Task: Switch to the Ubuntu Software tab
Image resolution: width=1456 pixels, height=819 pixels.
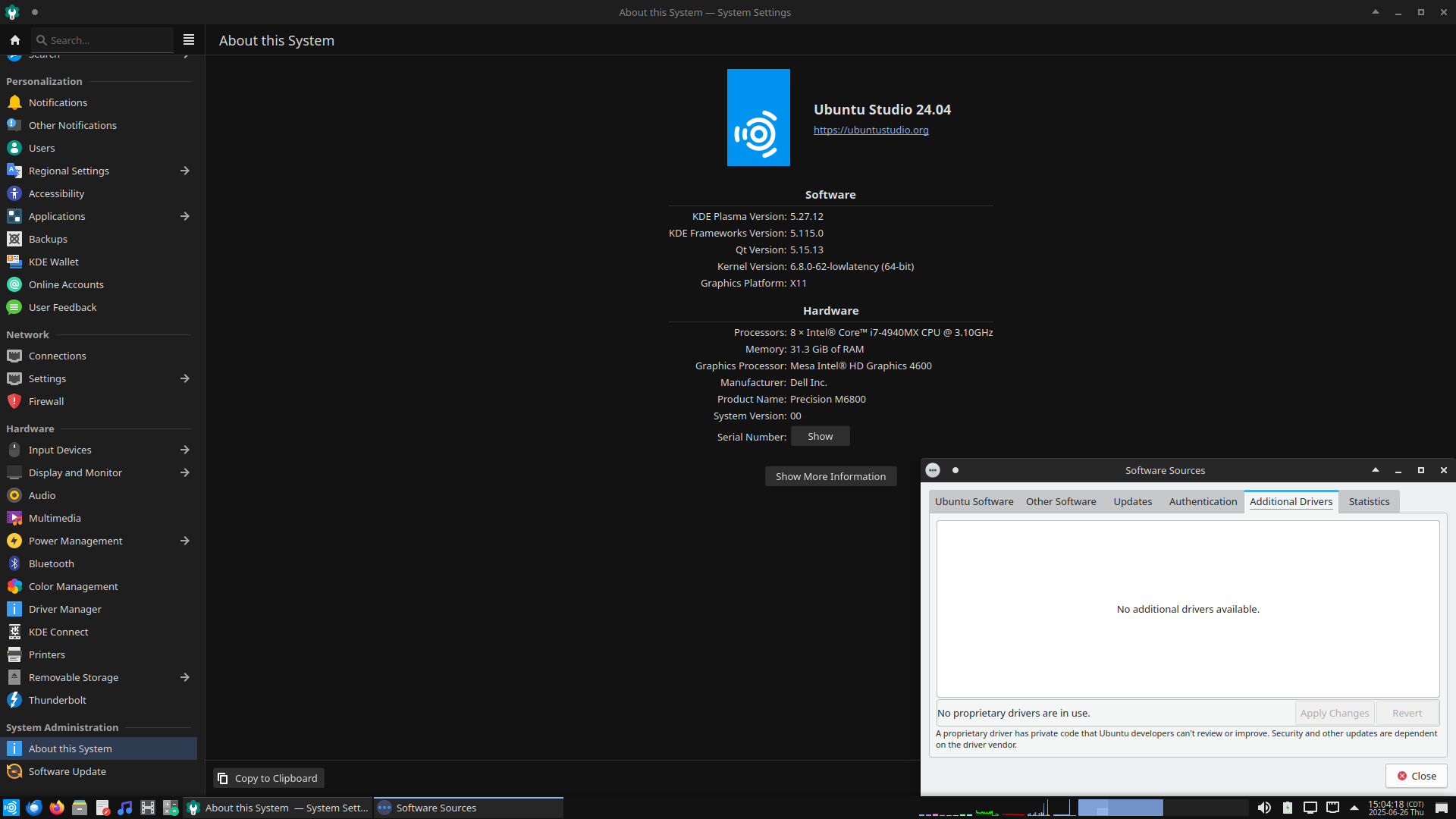Action: (974, 501)
